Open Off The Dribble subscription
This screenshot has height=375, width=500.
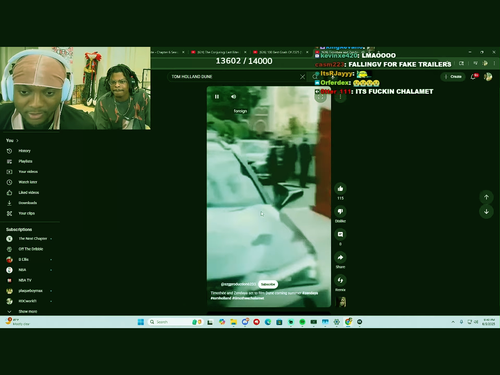[x=30, y=249]
